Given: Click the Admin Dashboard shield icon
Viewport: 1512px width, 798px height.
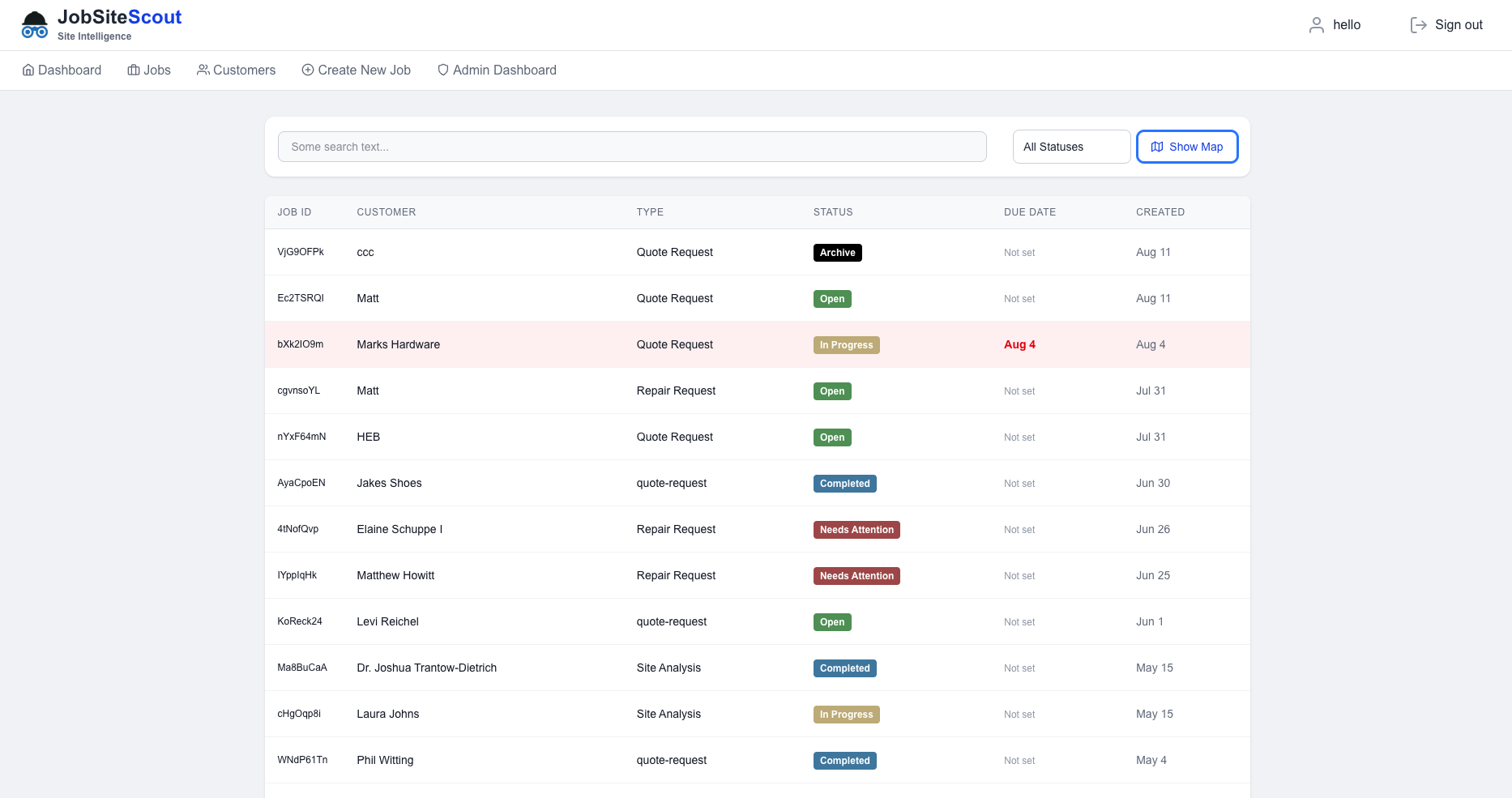Looking at the screenshot, I should point(442,70).
